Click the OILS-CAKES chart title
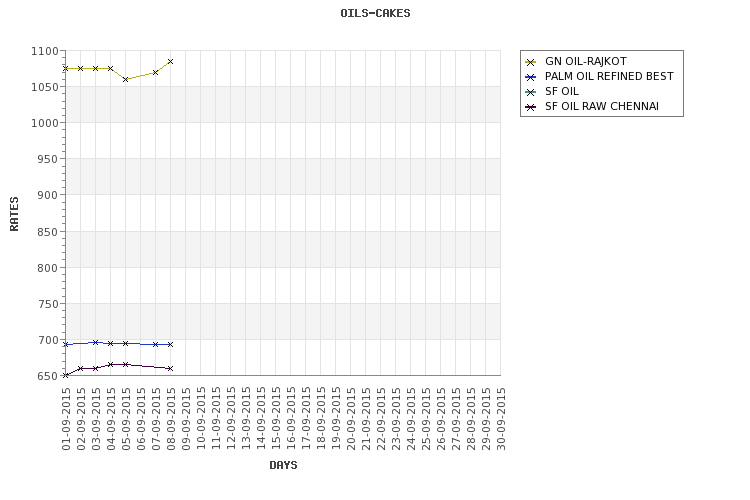Image resolution: width=750 pixels, height=500 pixels. (x=375, y=13)
